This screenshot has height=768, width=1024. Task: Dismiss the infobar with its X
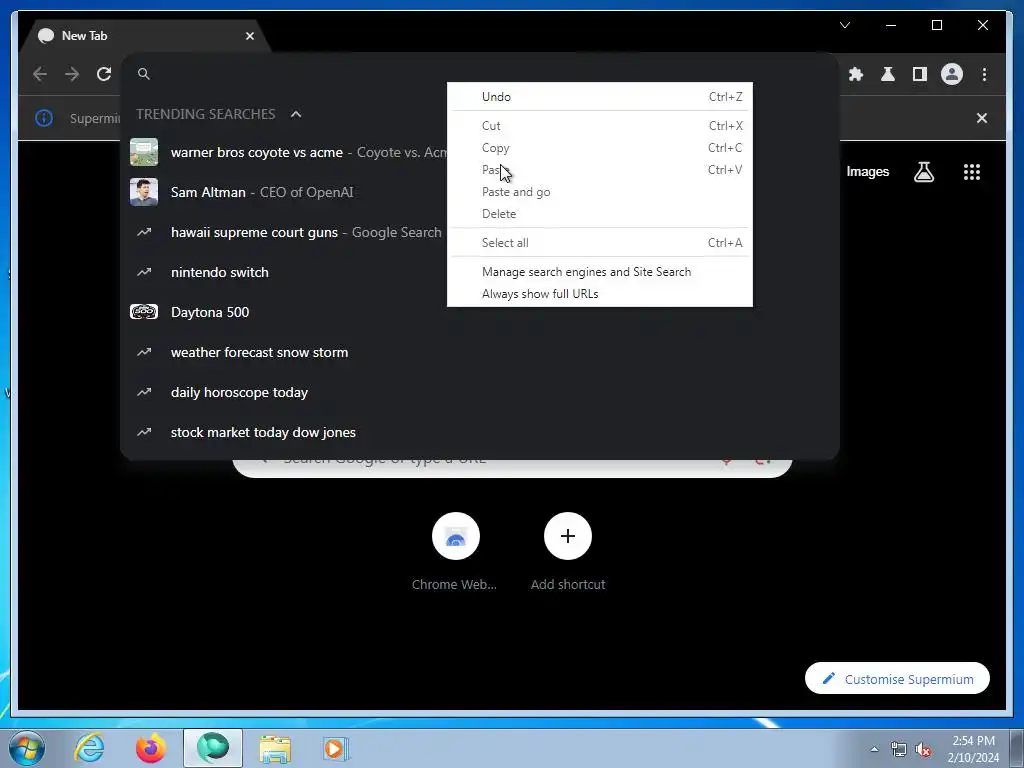(982, 118)
